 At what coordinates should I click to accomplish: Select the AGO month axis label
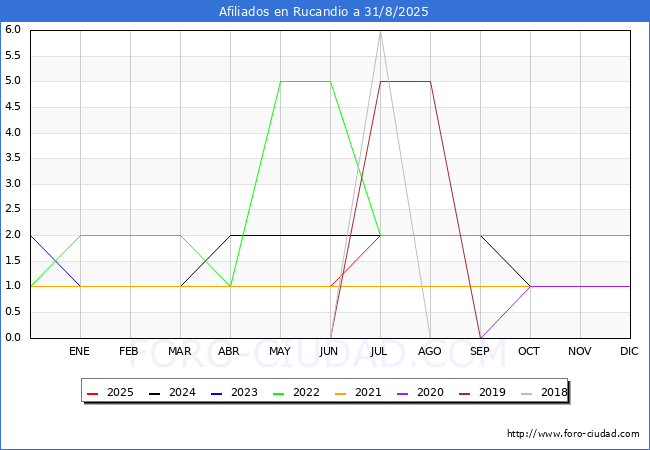(430, 352)
